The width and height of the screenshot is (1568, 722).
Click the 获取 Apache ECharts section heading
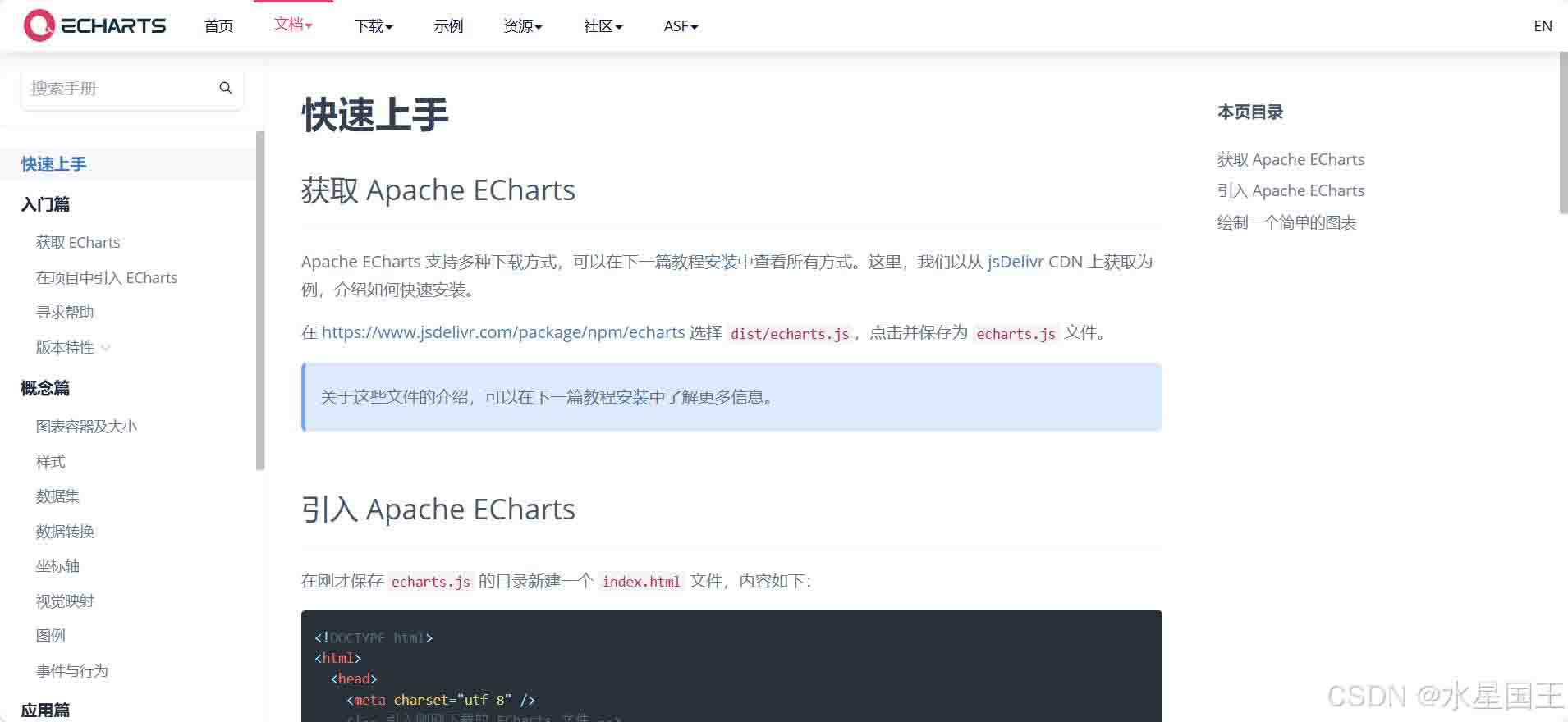pos(438,190)
